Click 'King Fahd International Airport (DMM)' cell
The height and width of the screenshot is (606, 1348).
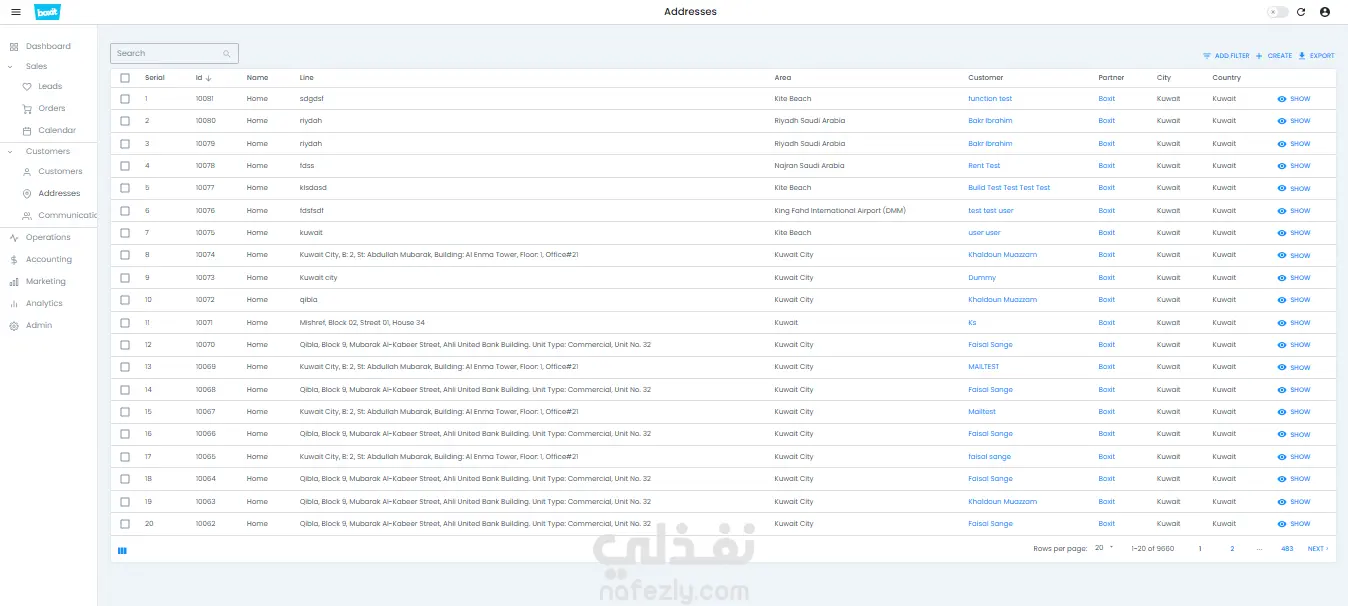[x=840, y=211]
